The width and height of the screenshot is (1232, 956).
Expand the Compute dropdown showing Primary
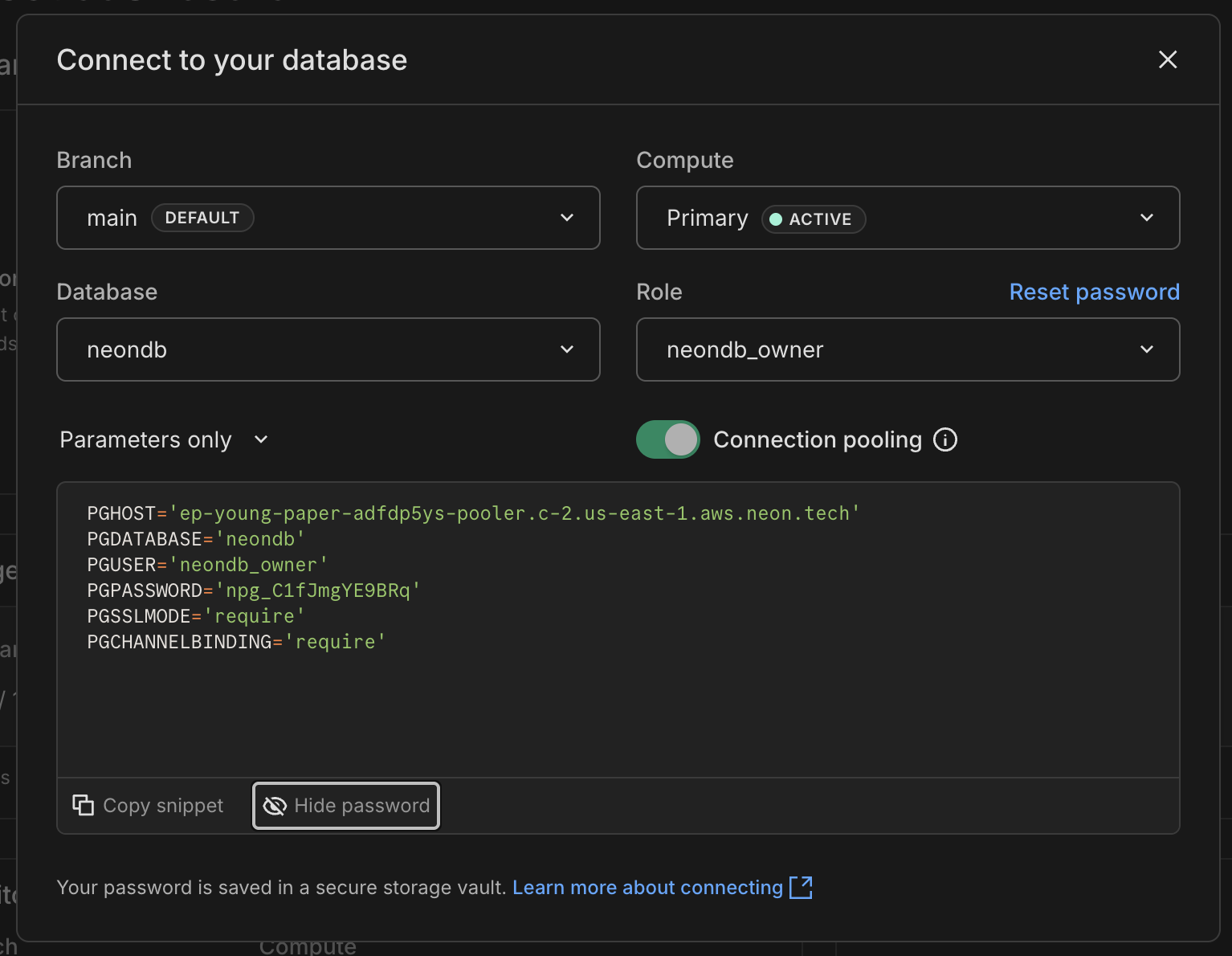pyautogui.click(x=908, y=218)
